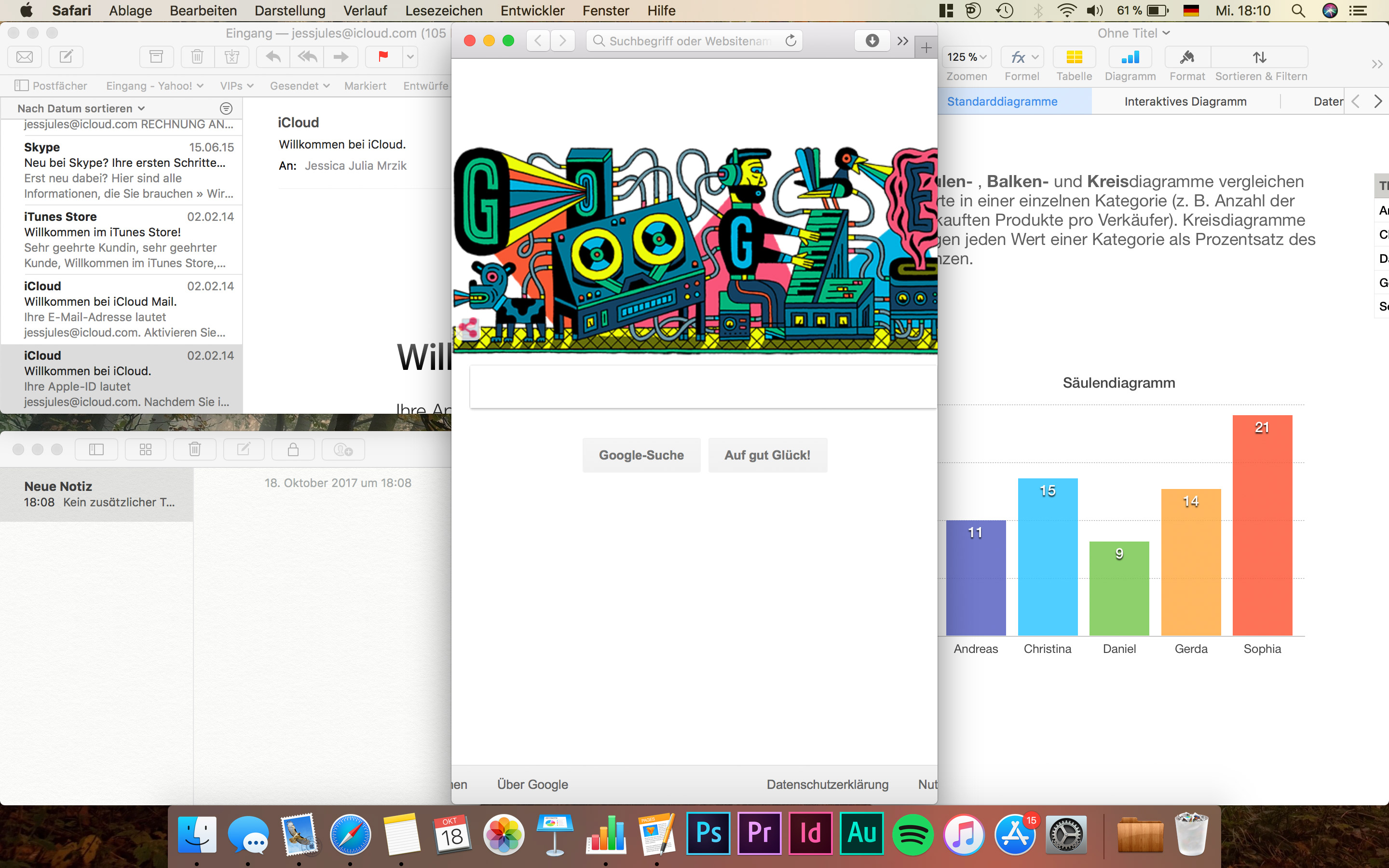
Task: Toggle the Mail message filter icon
Action: click(x=226, y=108)
